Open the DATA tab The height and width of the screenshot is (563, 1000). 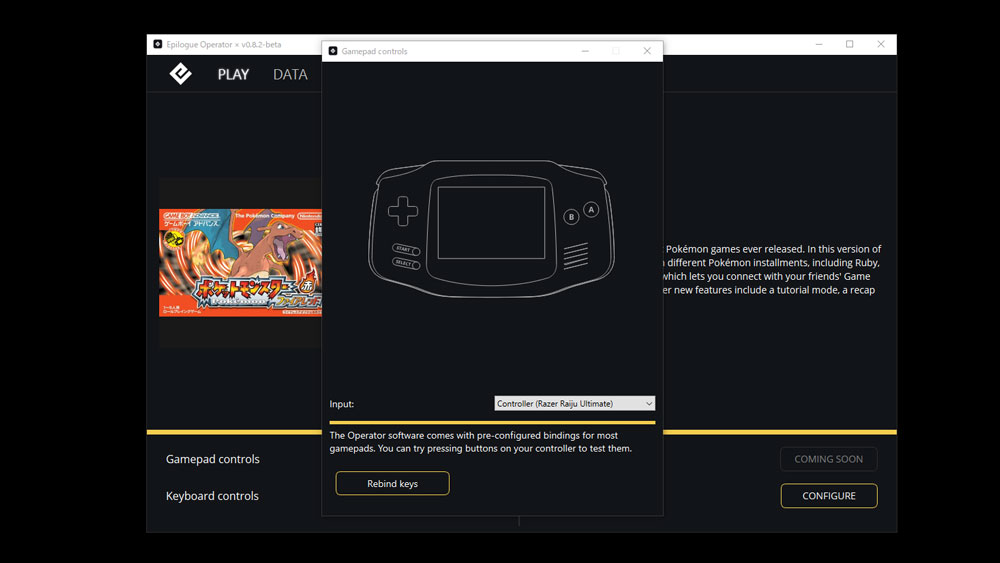[x=290, y=75]
